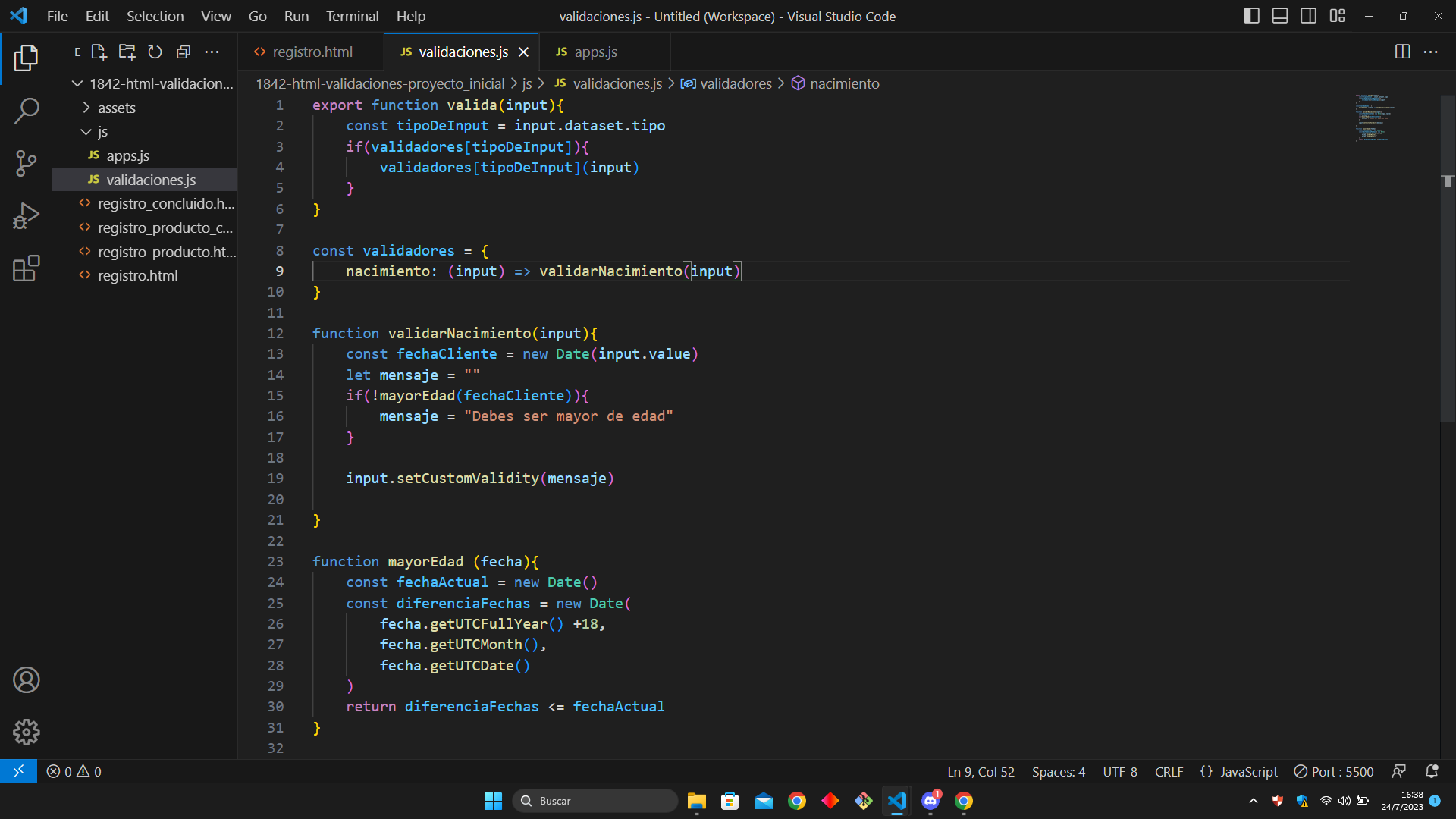Toggle secondary side bar visibility

click(1308, 16)
